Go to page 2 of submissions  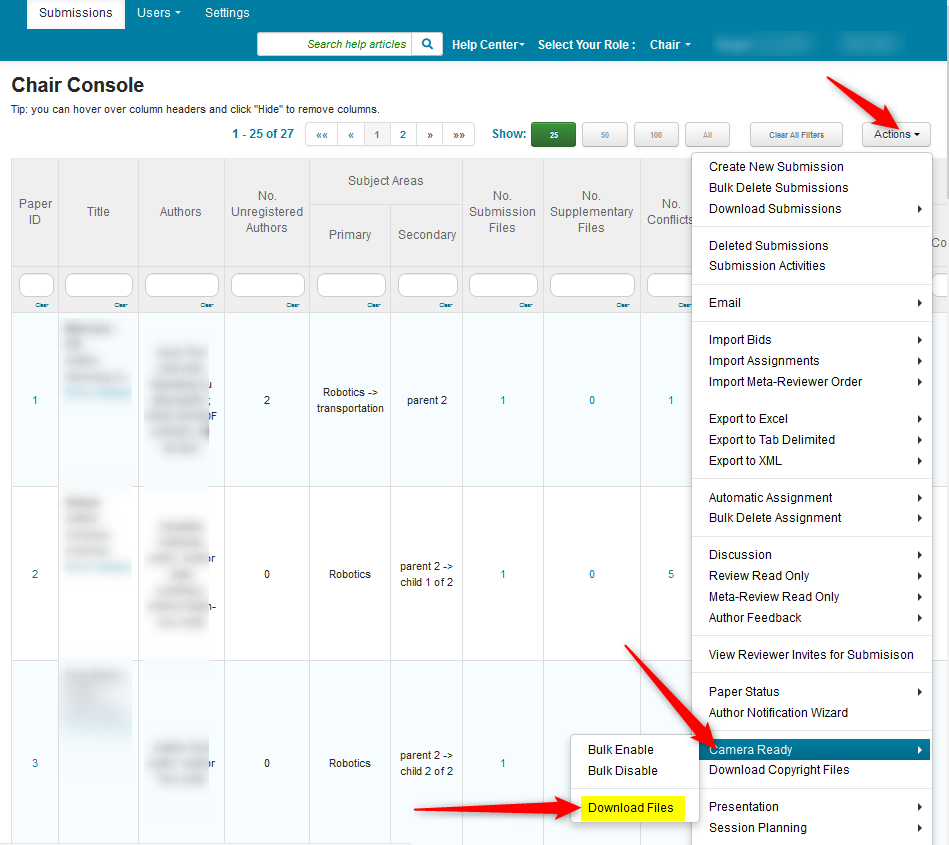(403, 135)
